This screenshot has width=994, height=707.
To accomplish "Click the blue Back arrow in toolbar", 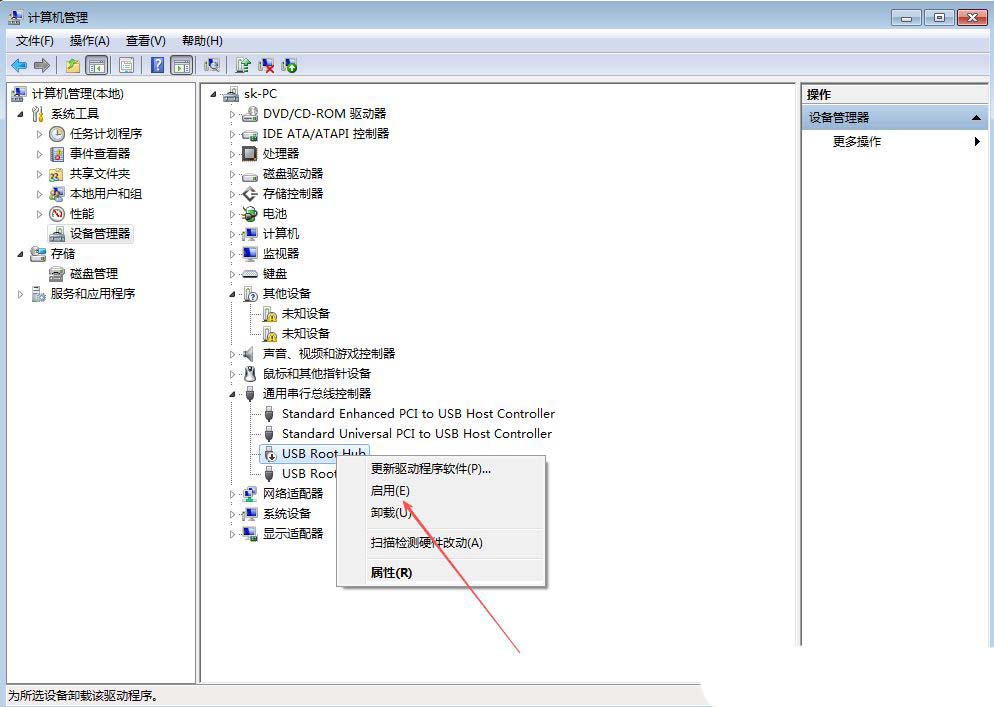I will pos(19,65).
